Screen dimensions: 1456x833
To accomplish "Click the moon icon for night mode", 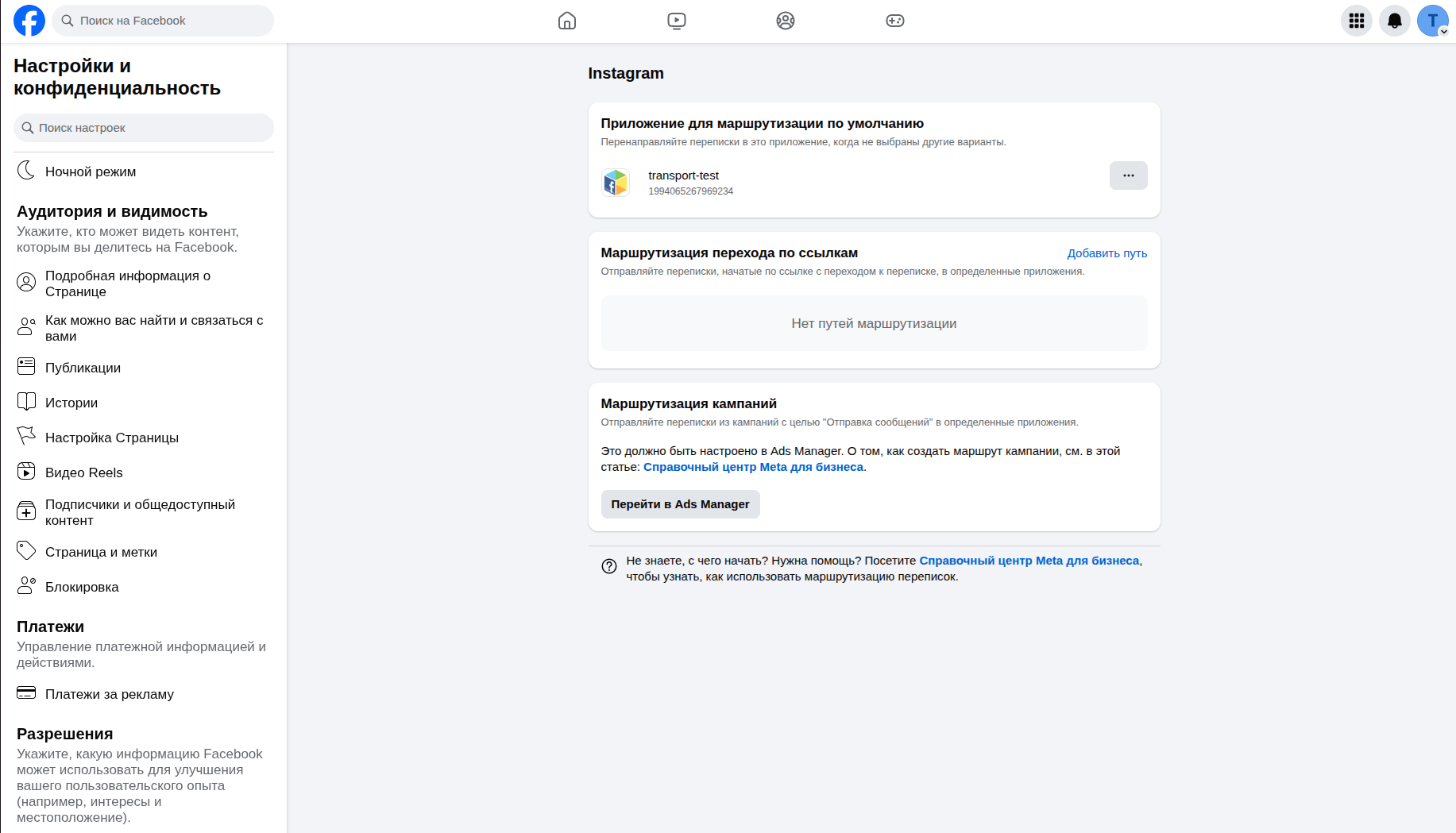I will tap(26, 170).
